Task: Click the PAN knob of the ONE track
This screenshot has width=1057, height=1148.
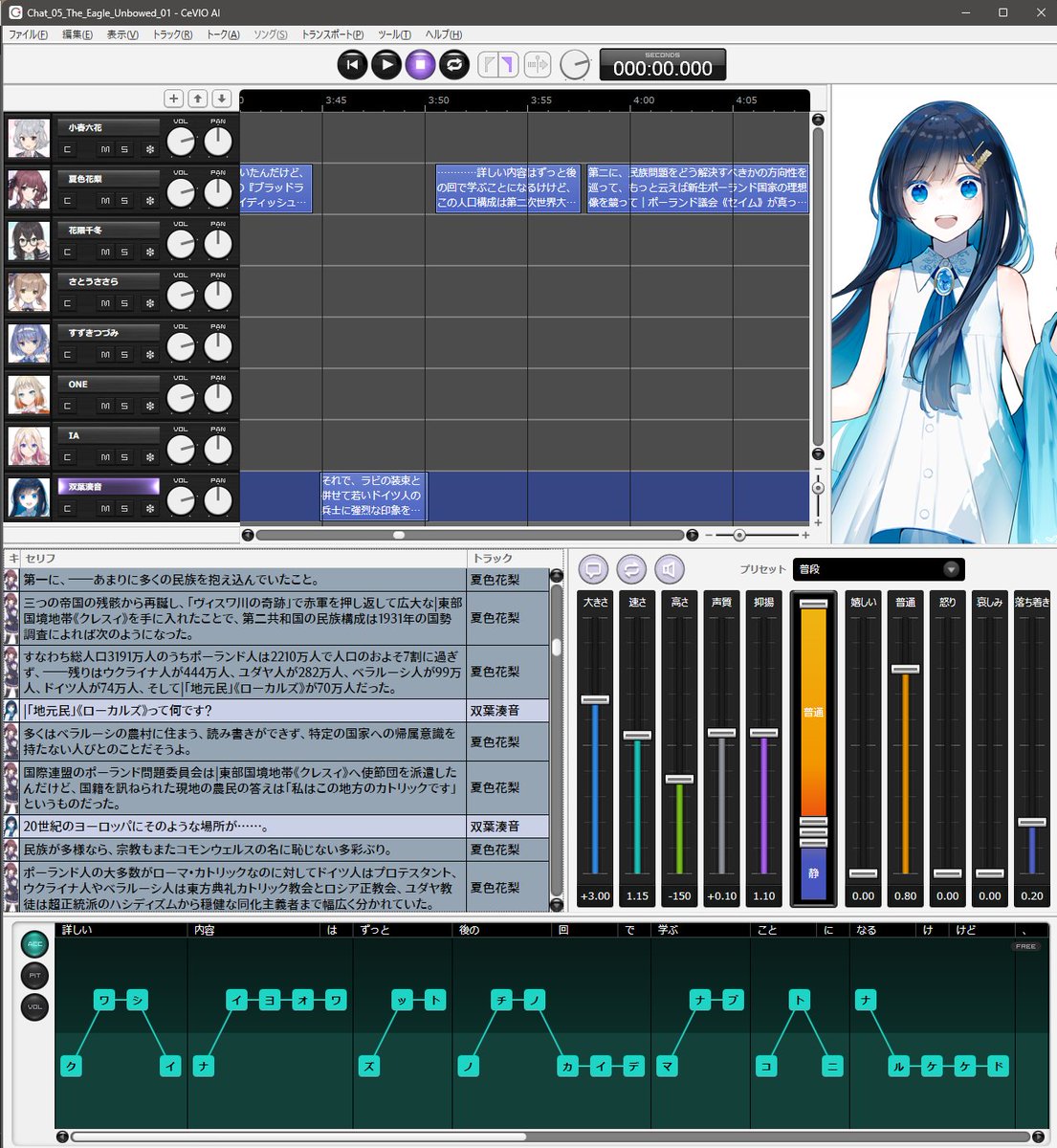Action: (x=218, y=398)
